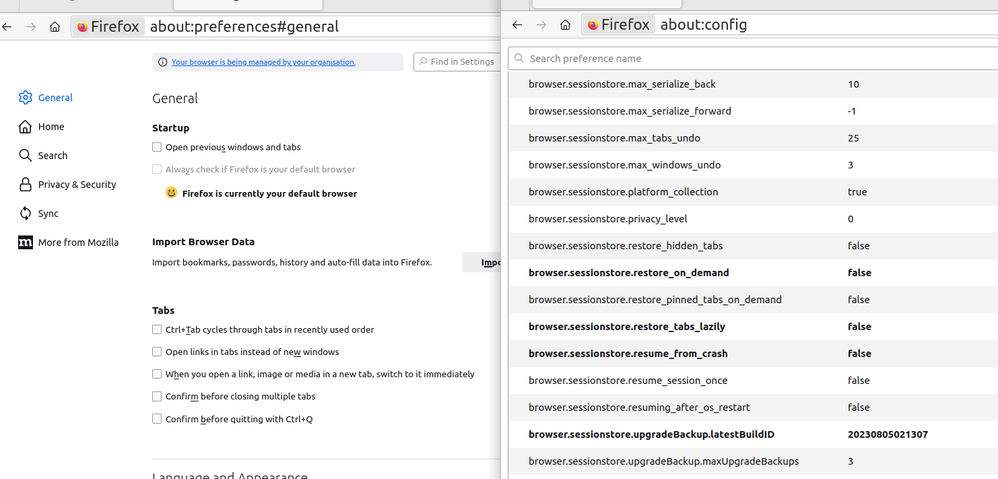998x479 pixels.
Task: Open the Sync settings section
Action: [47, 213]
